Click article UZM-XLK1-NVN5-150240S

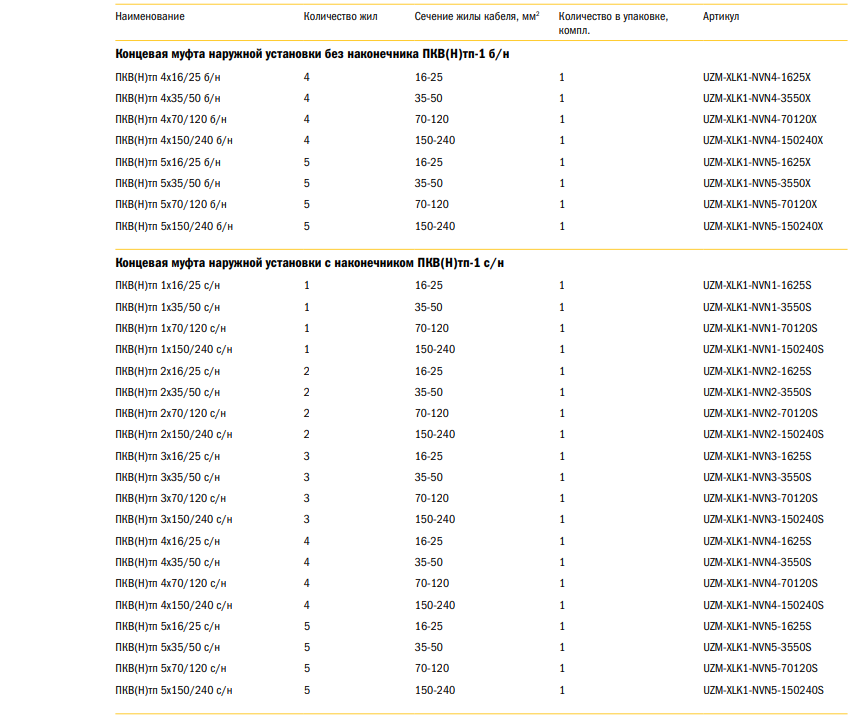tap(764, 690)
